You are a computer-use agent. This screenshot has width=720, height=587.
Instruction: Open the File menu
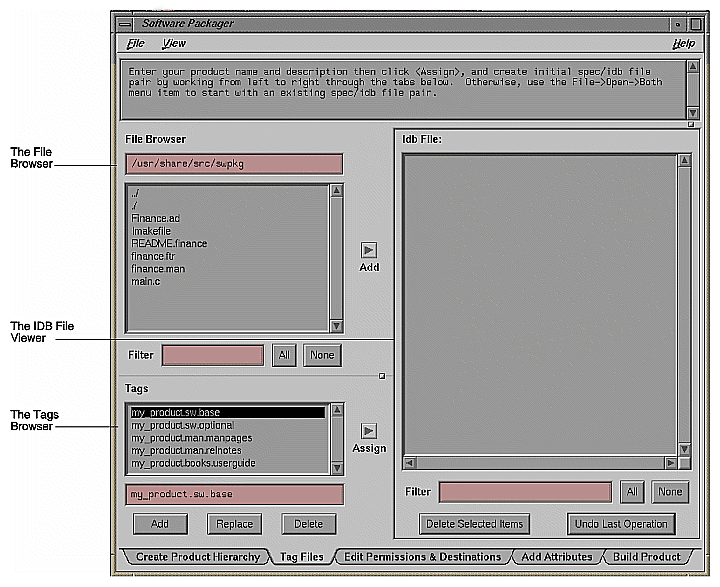tap(135, 44)
